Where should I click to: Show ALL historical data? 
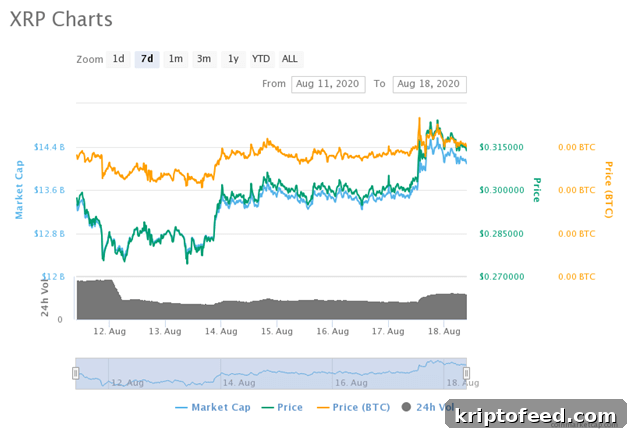coord(290,59)
